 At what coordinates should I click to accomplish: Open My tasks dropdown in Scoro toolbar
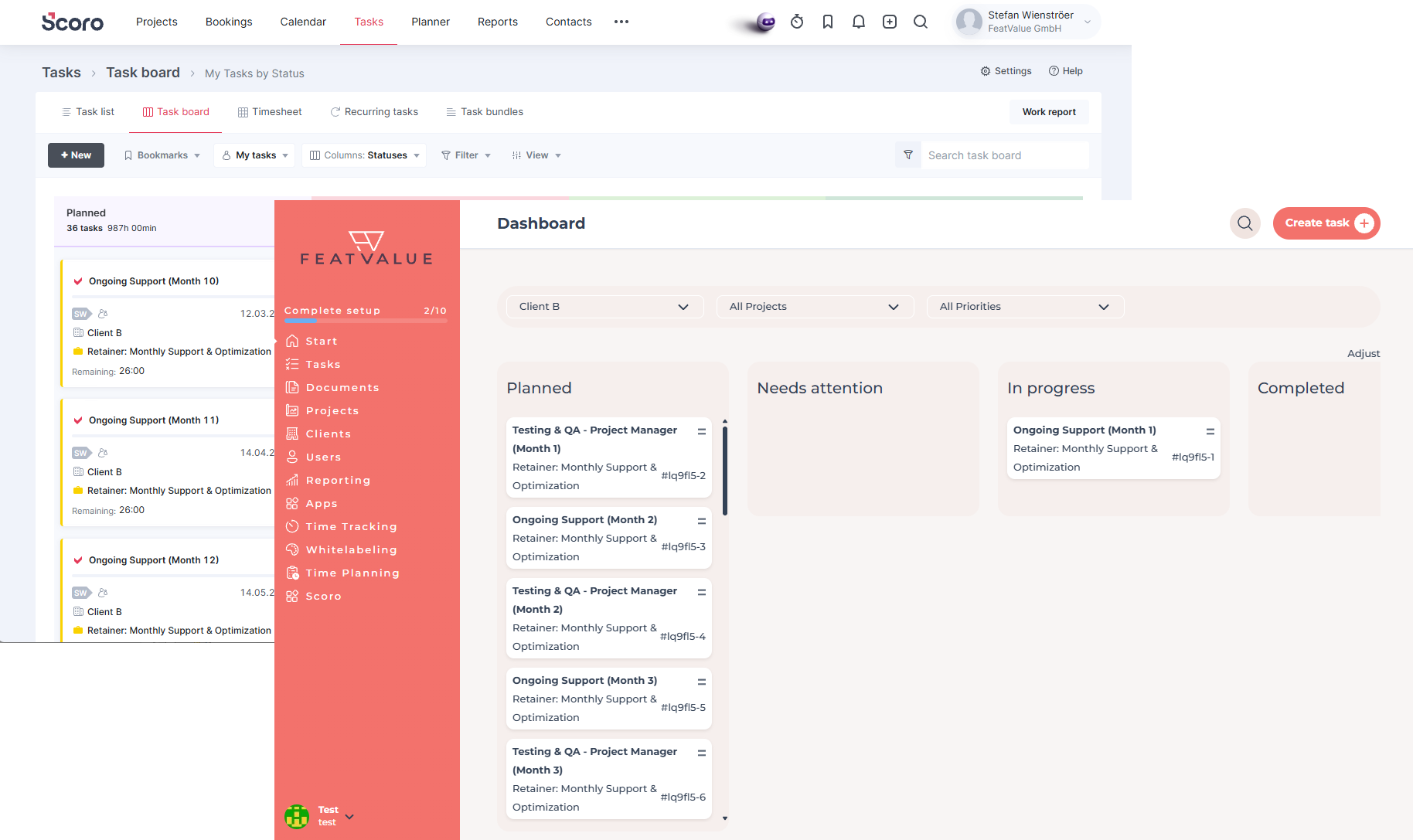click(x=255, y=155)
